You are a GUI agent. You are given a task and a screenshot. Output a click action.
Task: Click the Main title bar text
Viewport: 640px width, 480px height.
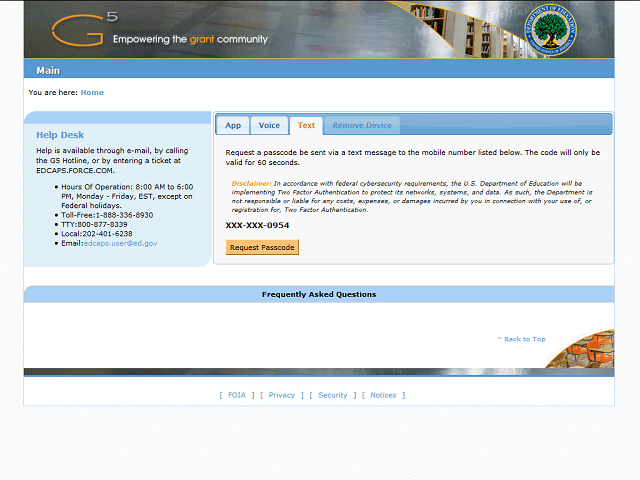point(48,71)
